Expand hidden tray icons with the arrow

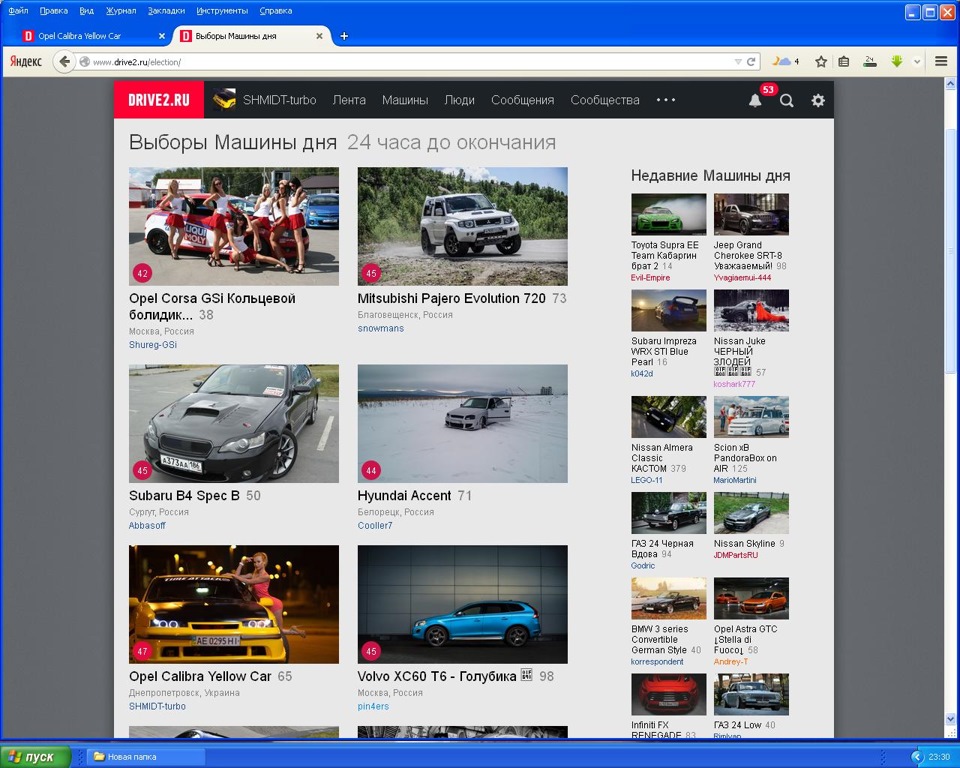tap(916, 757)
